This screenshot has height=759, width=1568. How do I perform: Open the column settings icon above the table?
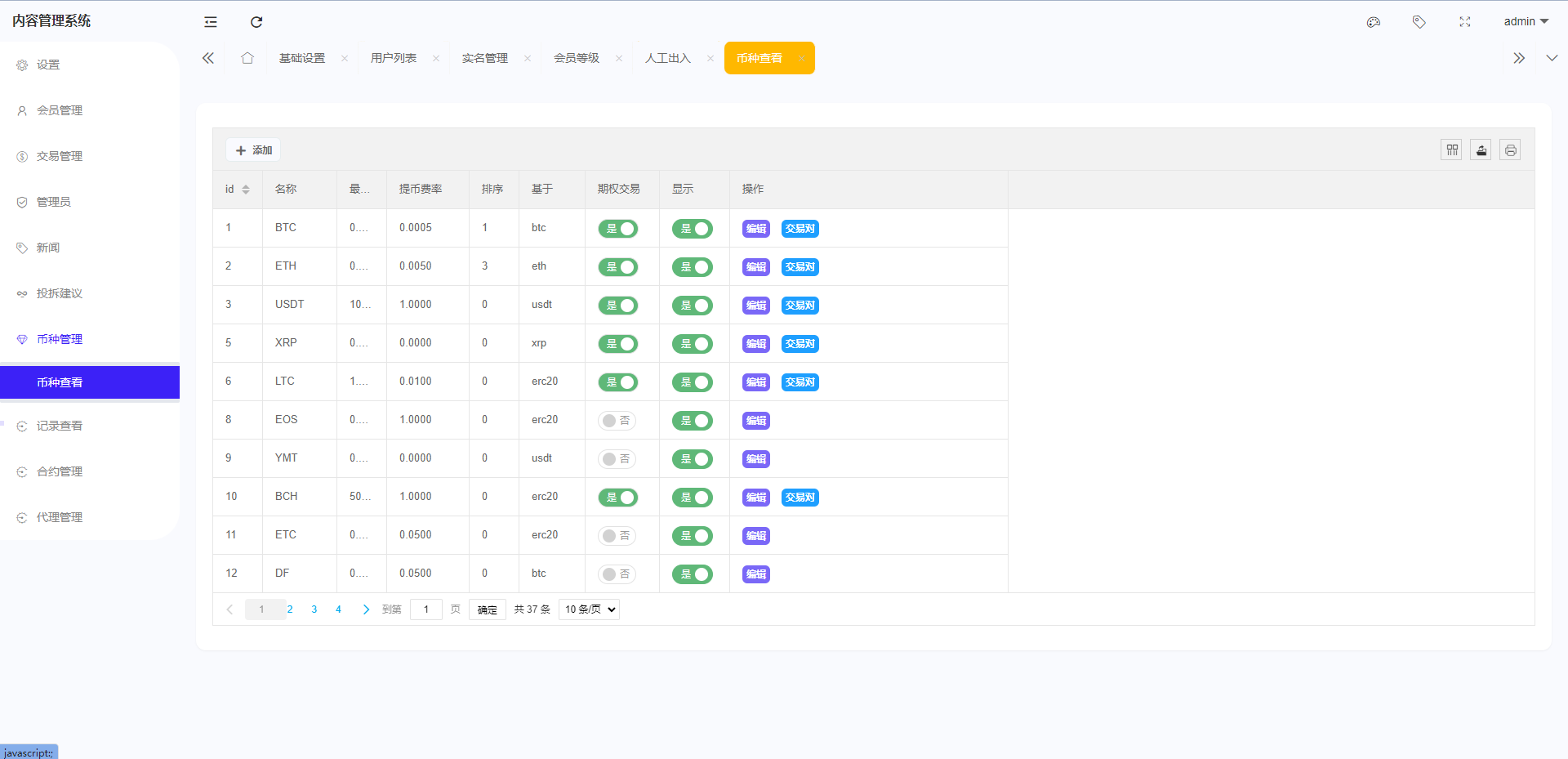1451,150
